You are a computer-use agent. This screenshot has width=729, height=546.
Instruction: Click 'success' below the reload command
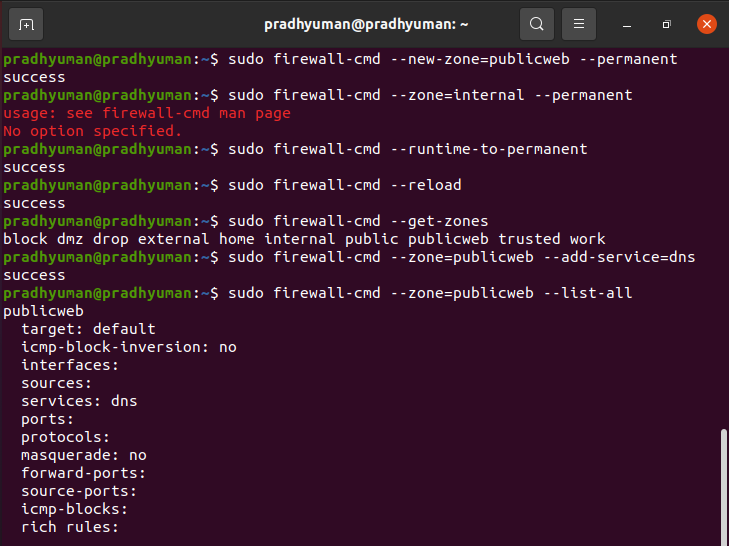34,203
